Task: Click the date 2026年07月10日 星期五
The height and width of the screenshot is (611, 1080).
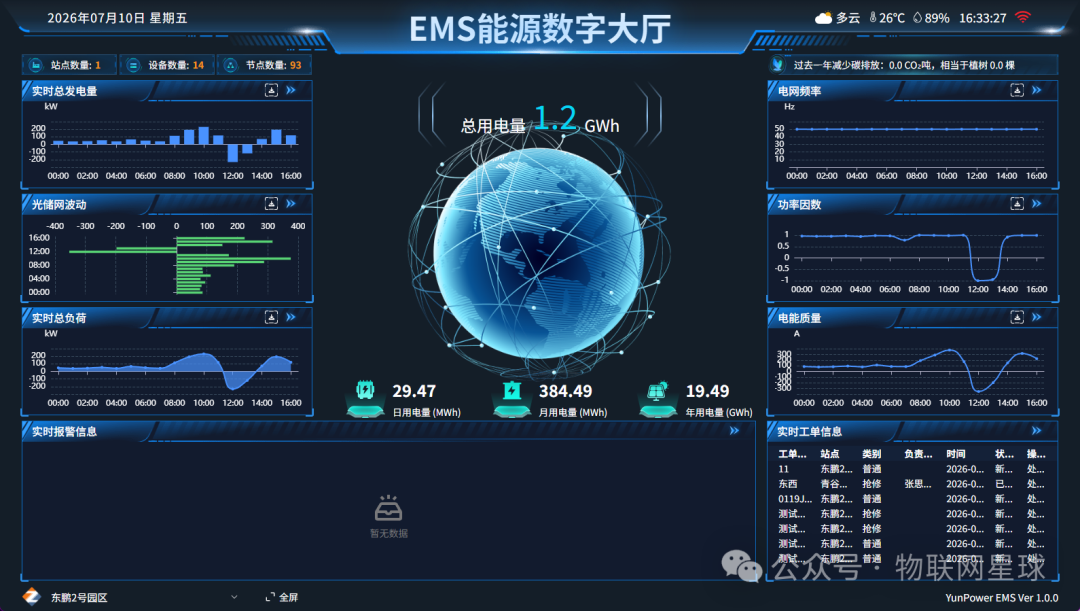Action: 117,18
